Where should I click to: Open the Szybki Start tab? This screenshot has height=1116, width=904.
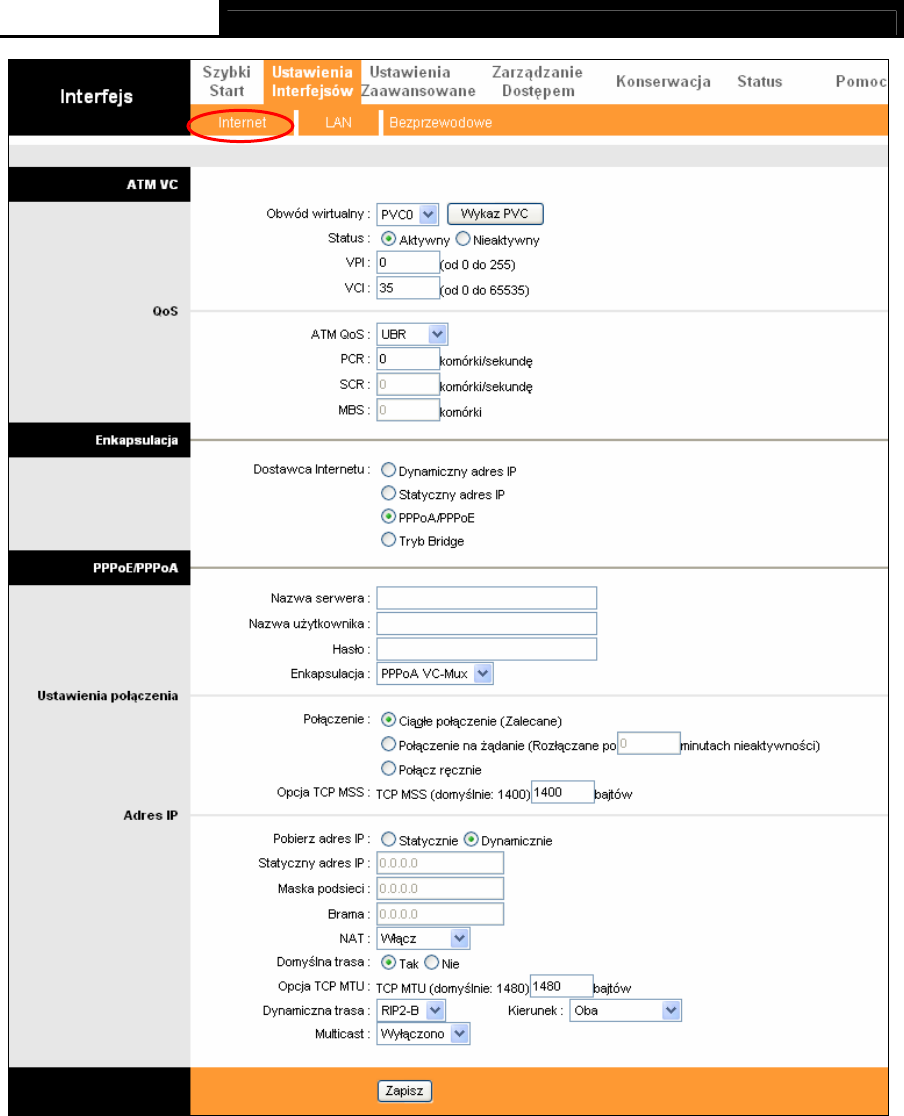(x=226, y=81)
